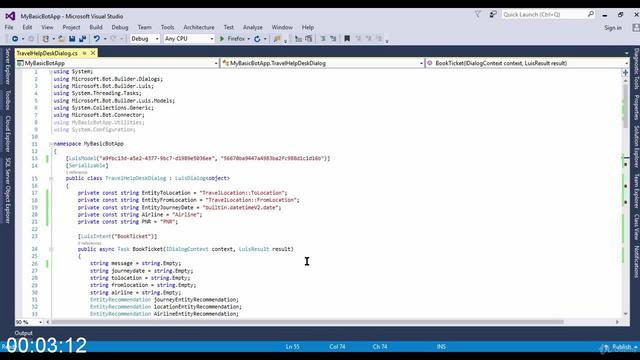The image size is (640, 360).
Task: Click the [LuisIntent("BookTicket")] attribute line
Action: pyautogui.click(x=118, y=236)
